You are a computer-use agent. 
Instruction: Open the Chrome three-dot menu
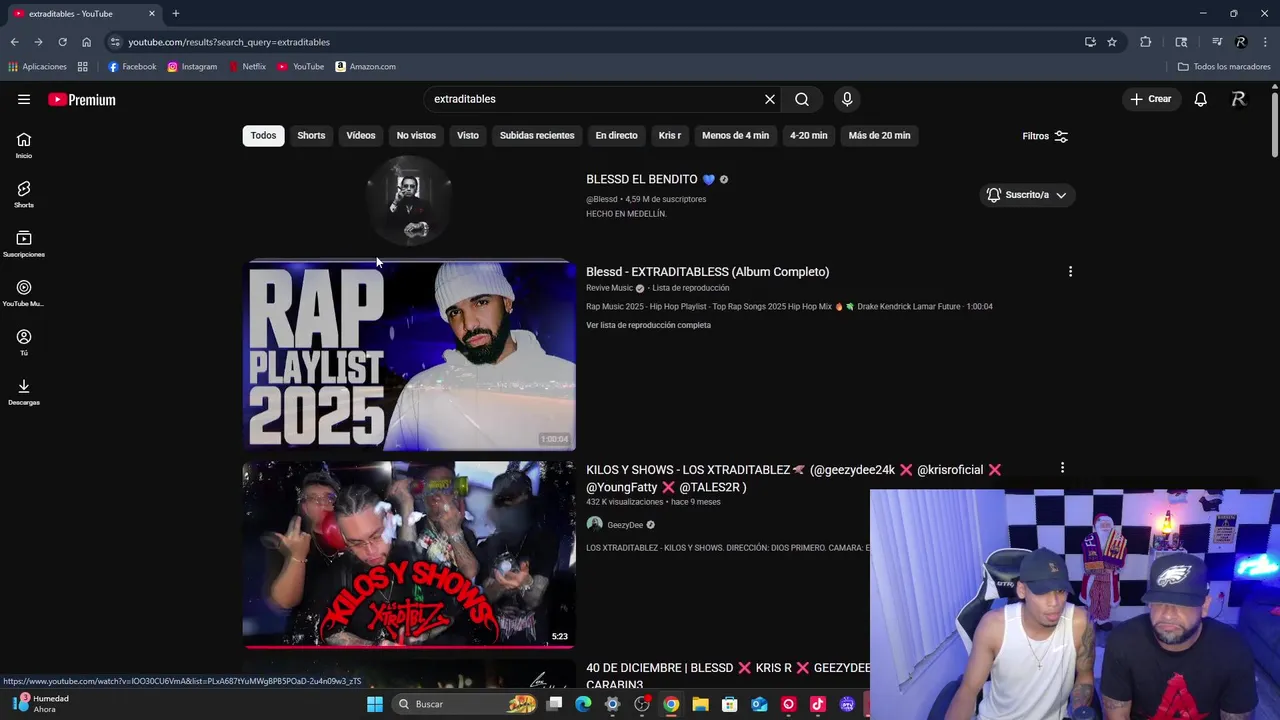[1266, 42]
